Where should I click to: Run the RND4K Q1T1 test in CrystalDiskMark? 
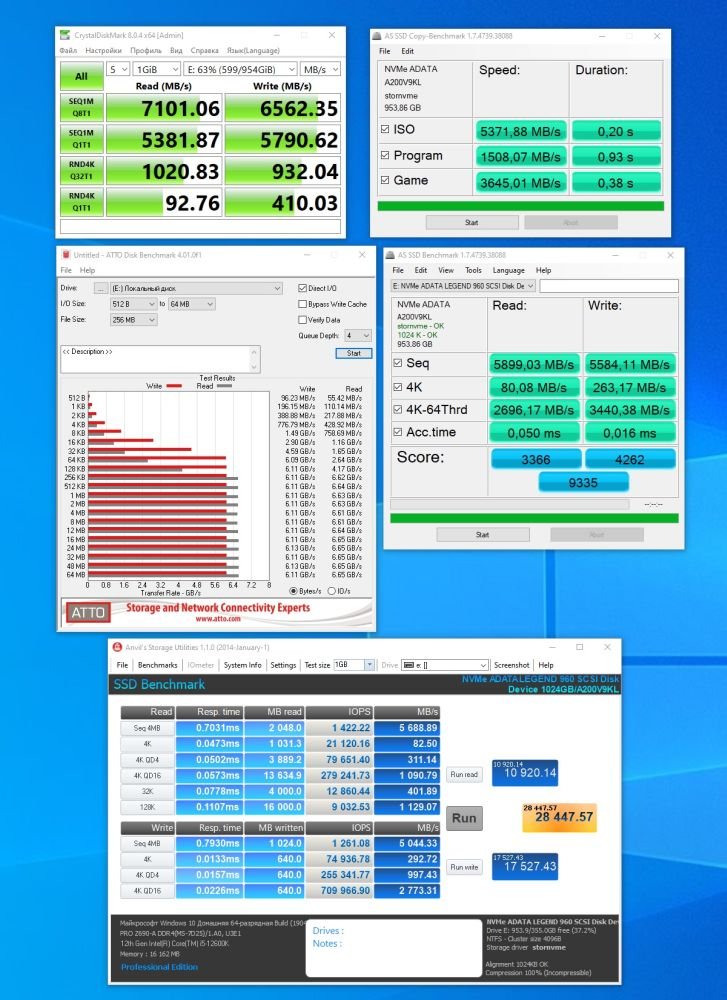click(82, 202)
